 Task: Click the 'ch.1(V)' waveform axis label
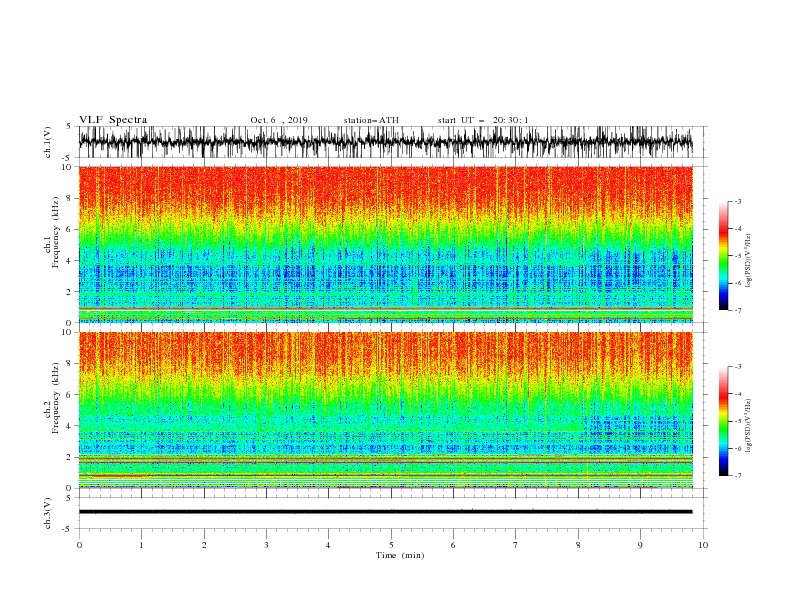click(x=48, y=142)
